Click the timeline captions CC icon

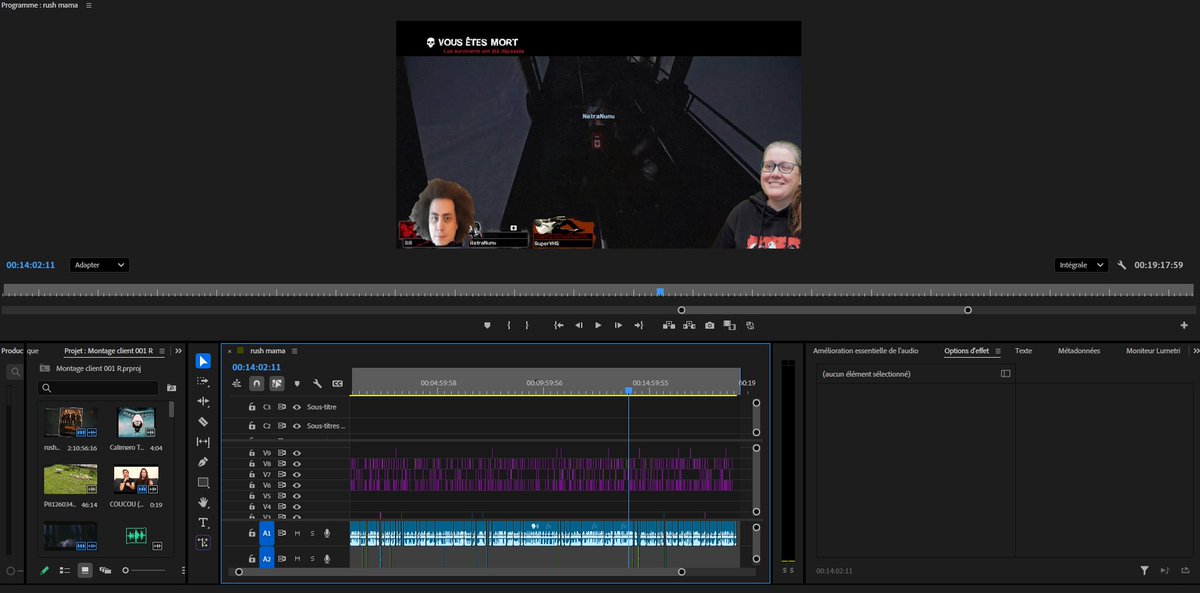click(338, 383)
